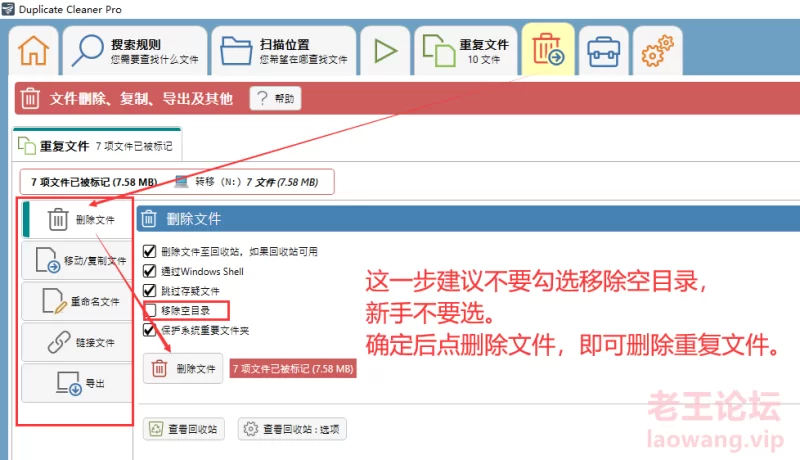Click the 查看回收站 button
800x460 pixels.
[184, 429]
